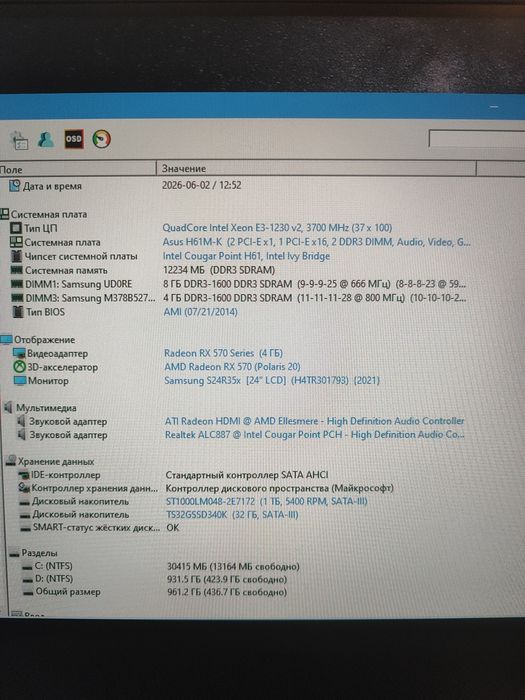The height and width of the screenshot is (700, 525).
Task: Open the AMI (07/21/2014) BIOS link
Action: point(200,312)
